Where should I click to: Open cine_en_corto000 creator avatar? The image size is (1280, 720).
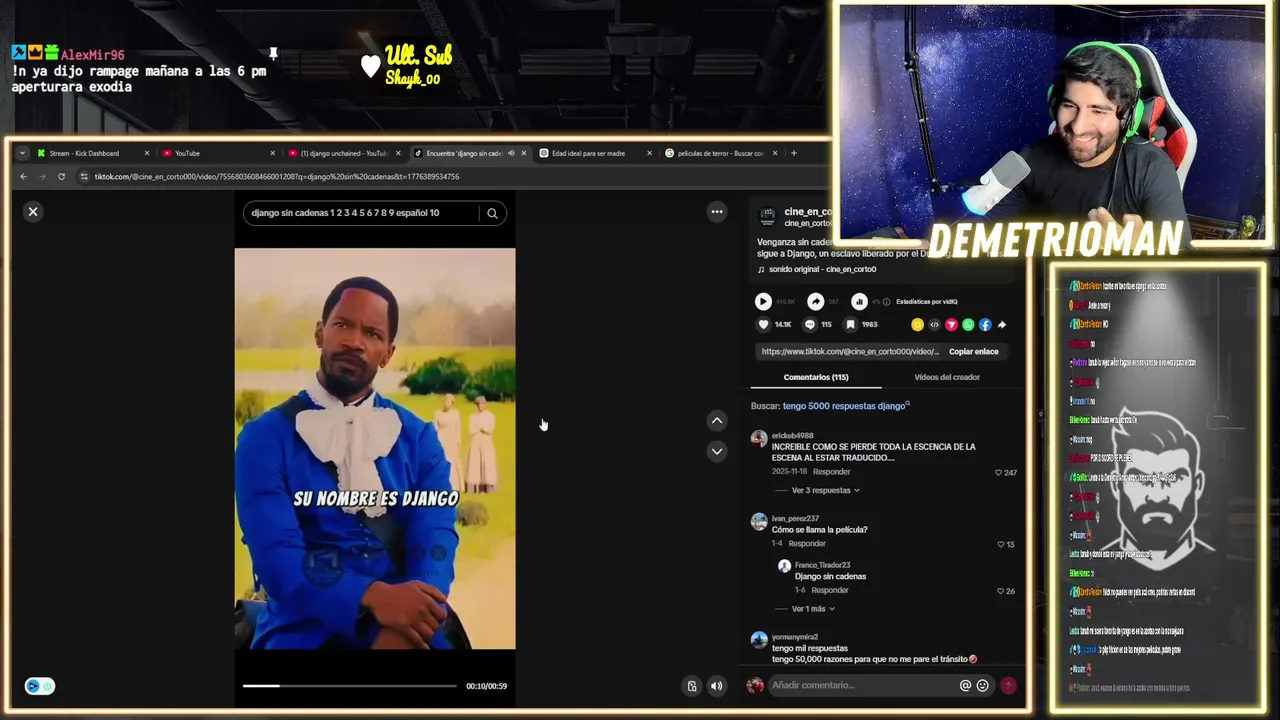767,216
